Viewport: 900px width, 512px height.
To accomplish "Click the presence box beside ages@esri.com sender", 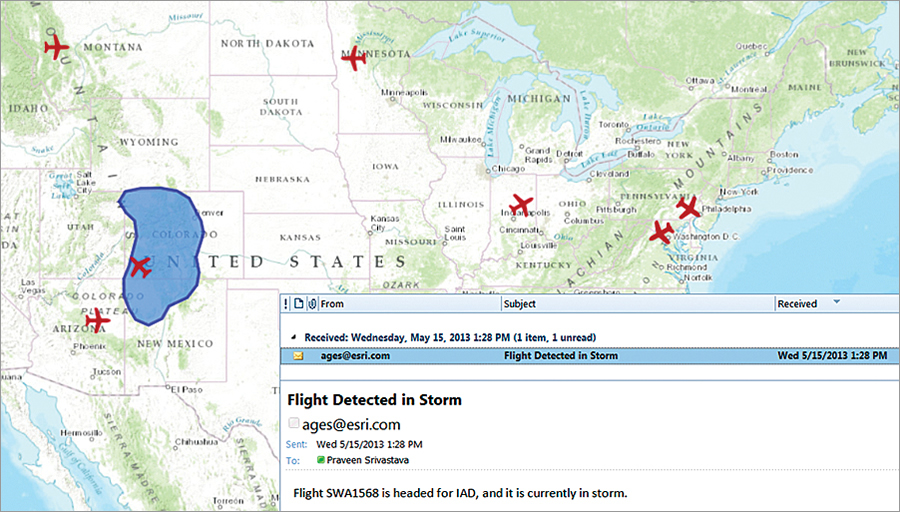I will click(x=294, y=424).
